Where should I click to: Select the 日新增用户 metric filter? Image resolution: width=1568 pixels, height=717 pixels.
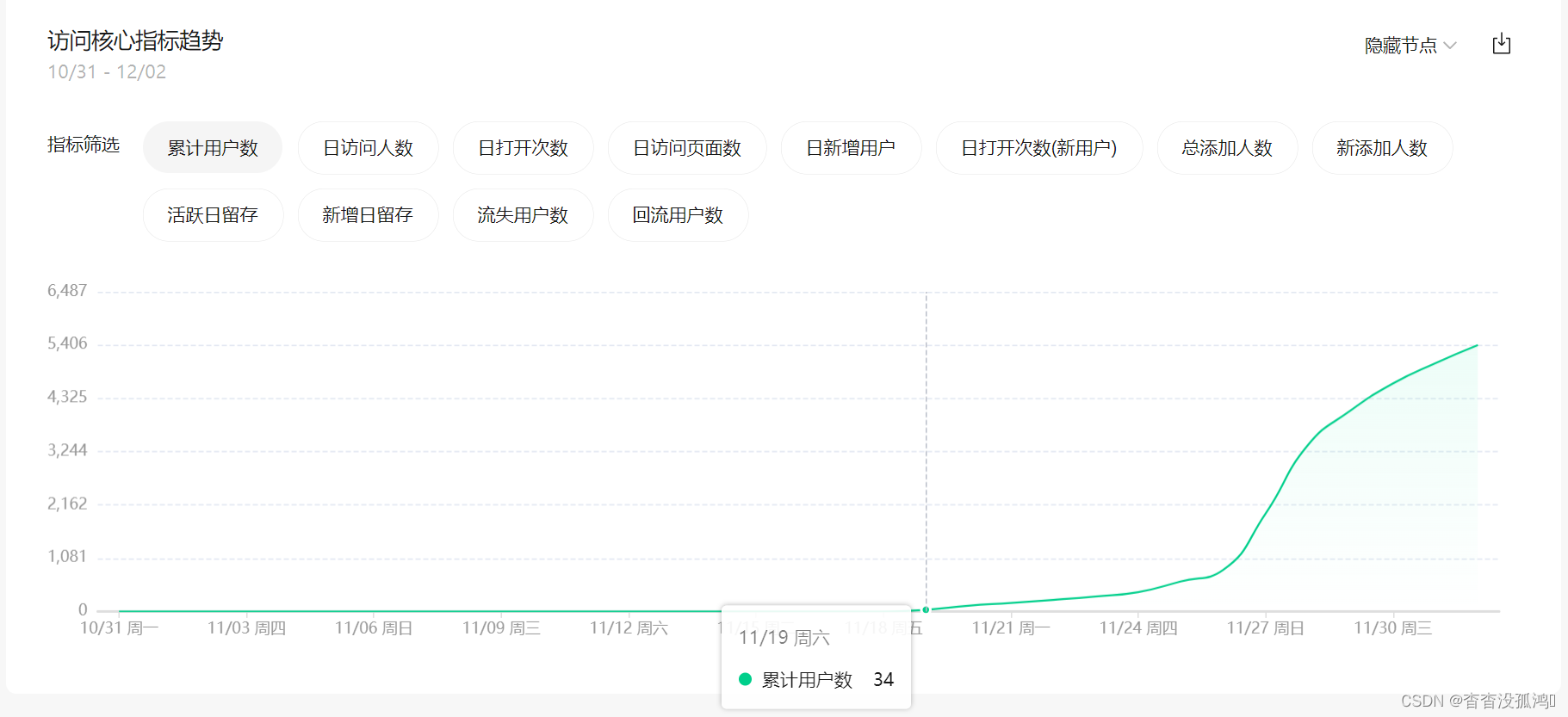(x=851, y=148)
